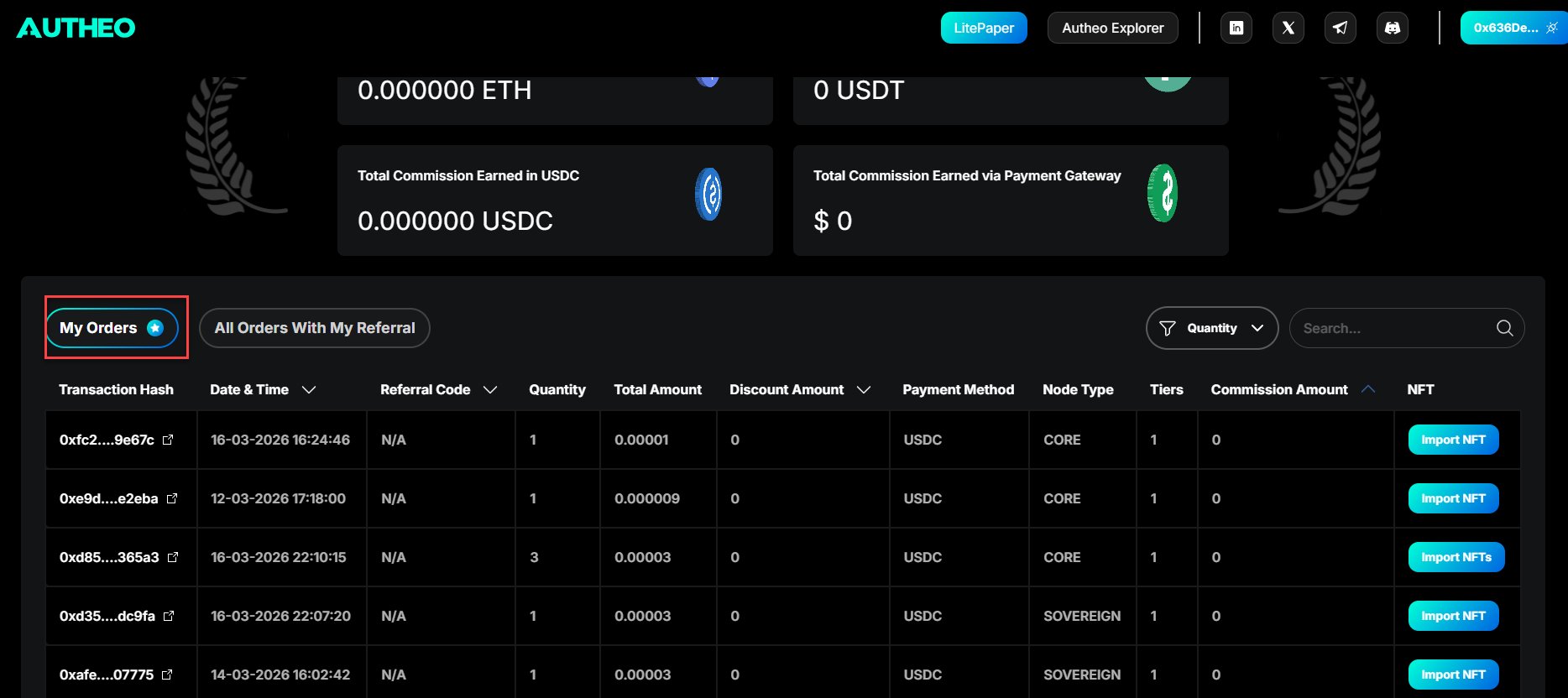
Task: Click the 0.000000 ETH value
Action: [x=444, y=90]
